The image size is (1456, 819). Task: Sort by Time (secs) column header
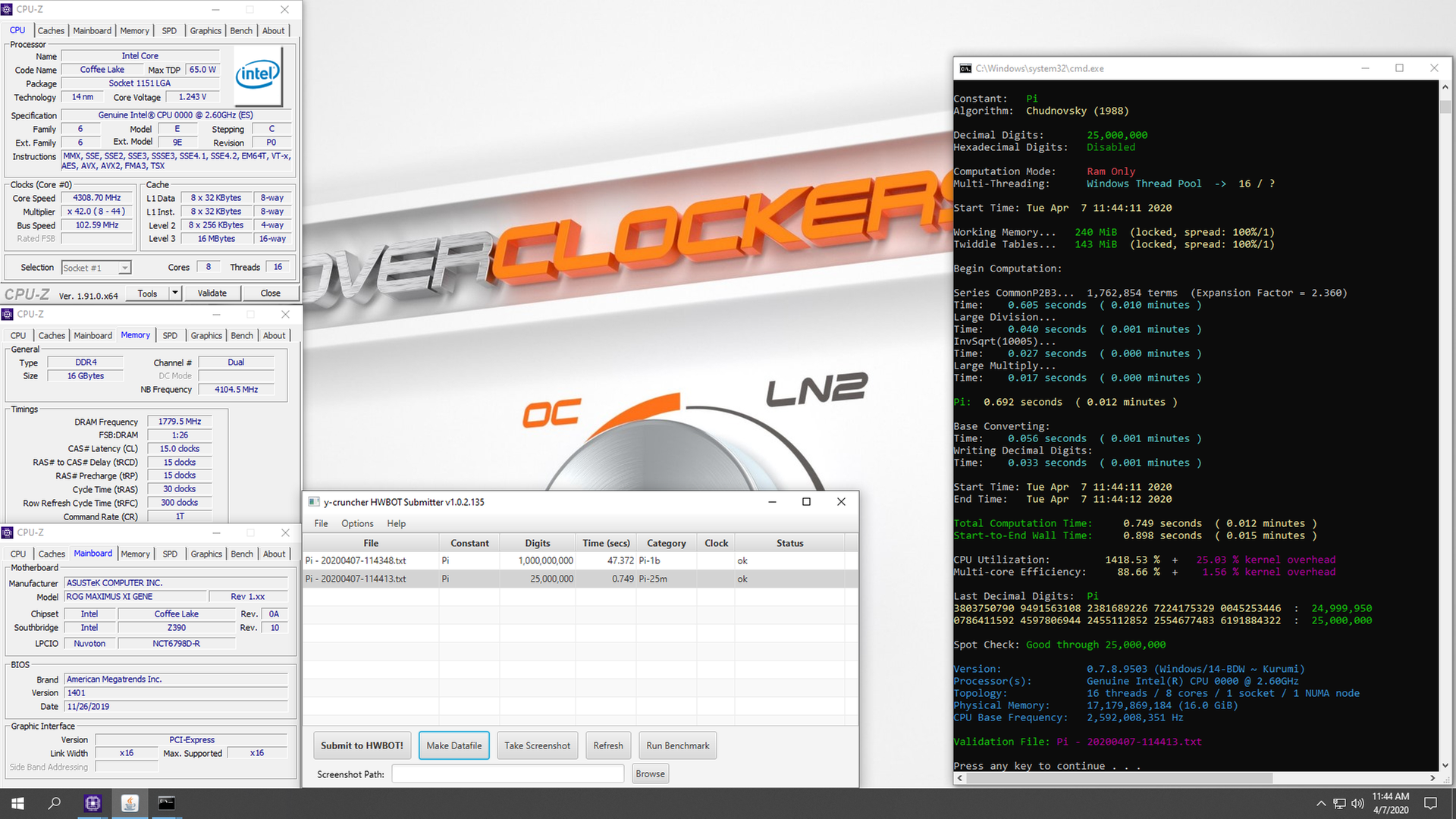click(x=606, y=543)
